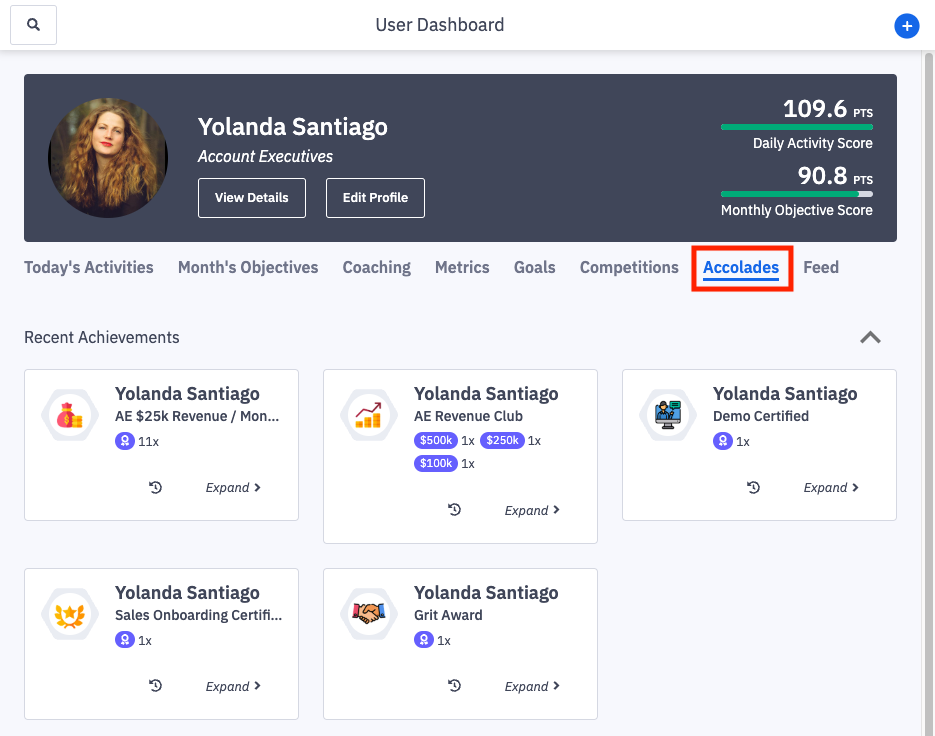935x736 pixels.
Task: Click the money bag achievement badge
Action: click(x=70, y=415)
